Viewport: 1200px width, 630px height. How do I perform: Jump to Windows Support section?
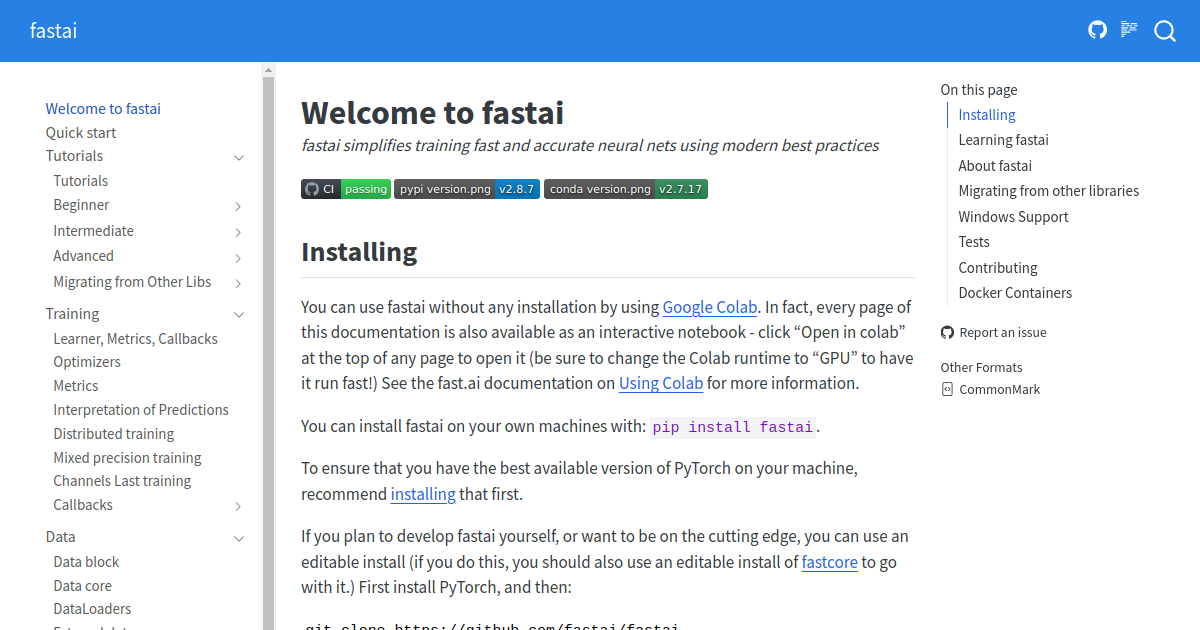pos(1014,217)
